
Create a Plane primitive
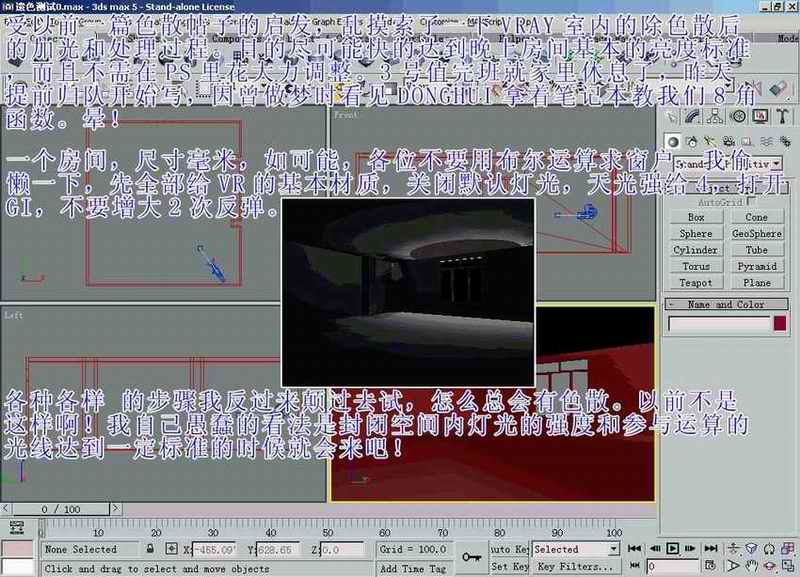pos(757,283)
